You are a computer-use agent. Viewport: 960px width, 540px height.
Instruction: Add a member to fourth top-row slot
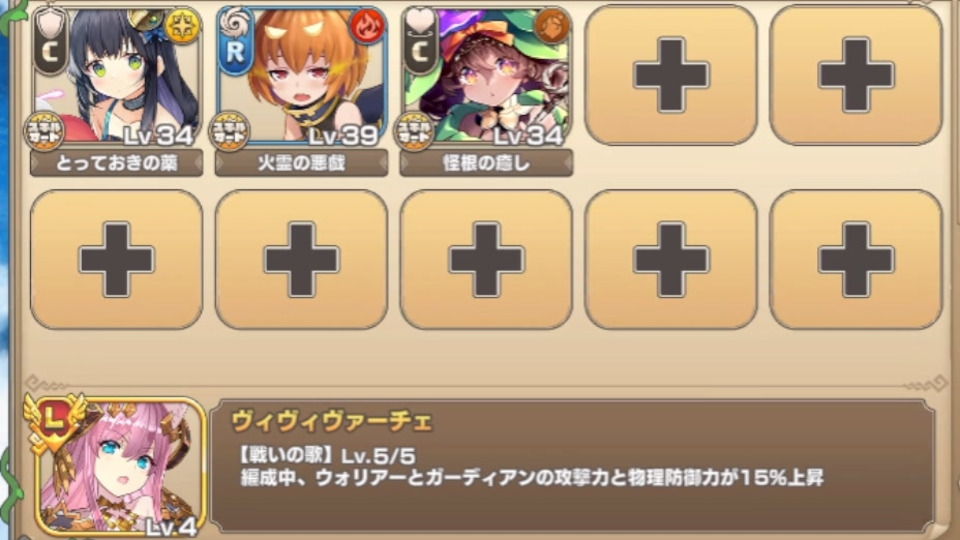(x=671, y=75)
